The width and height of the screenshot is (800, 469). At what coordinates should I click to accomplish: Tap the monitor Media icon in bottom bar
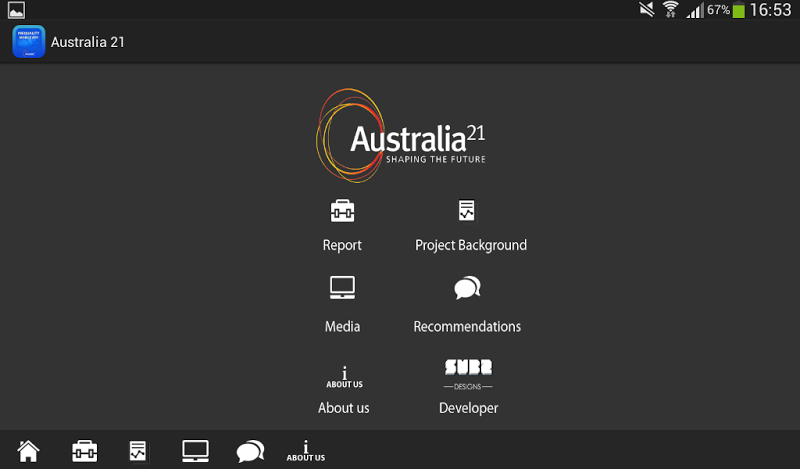(x=195, y=451)
